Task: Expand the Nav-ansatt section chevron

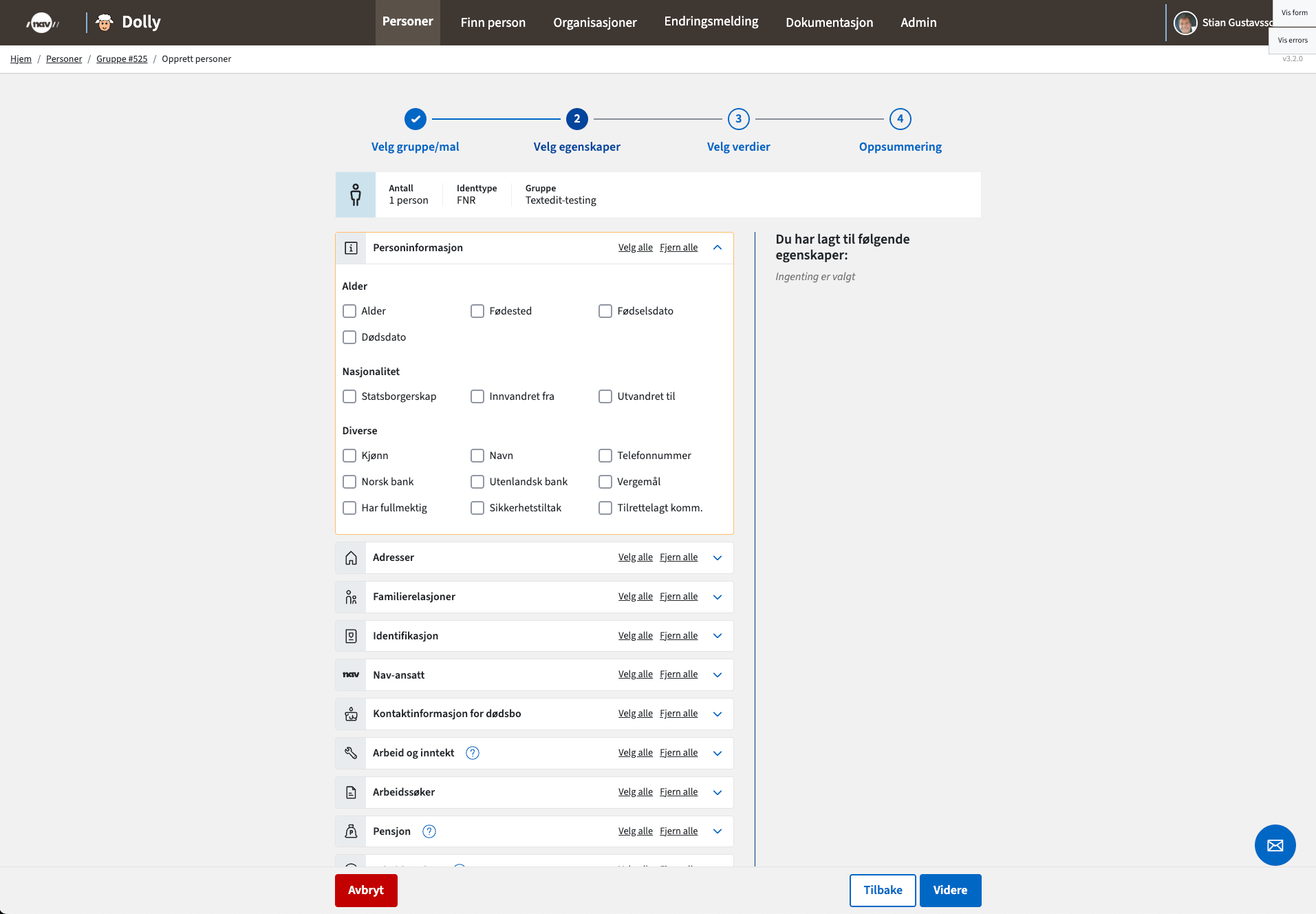Action: click(718, 675)
